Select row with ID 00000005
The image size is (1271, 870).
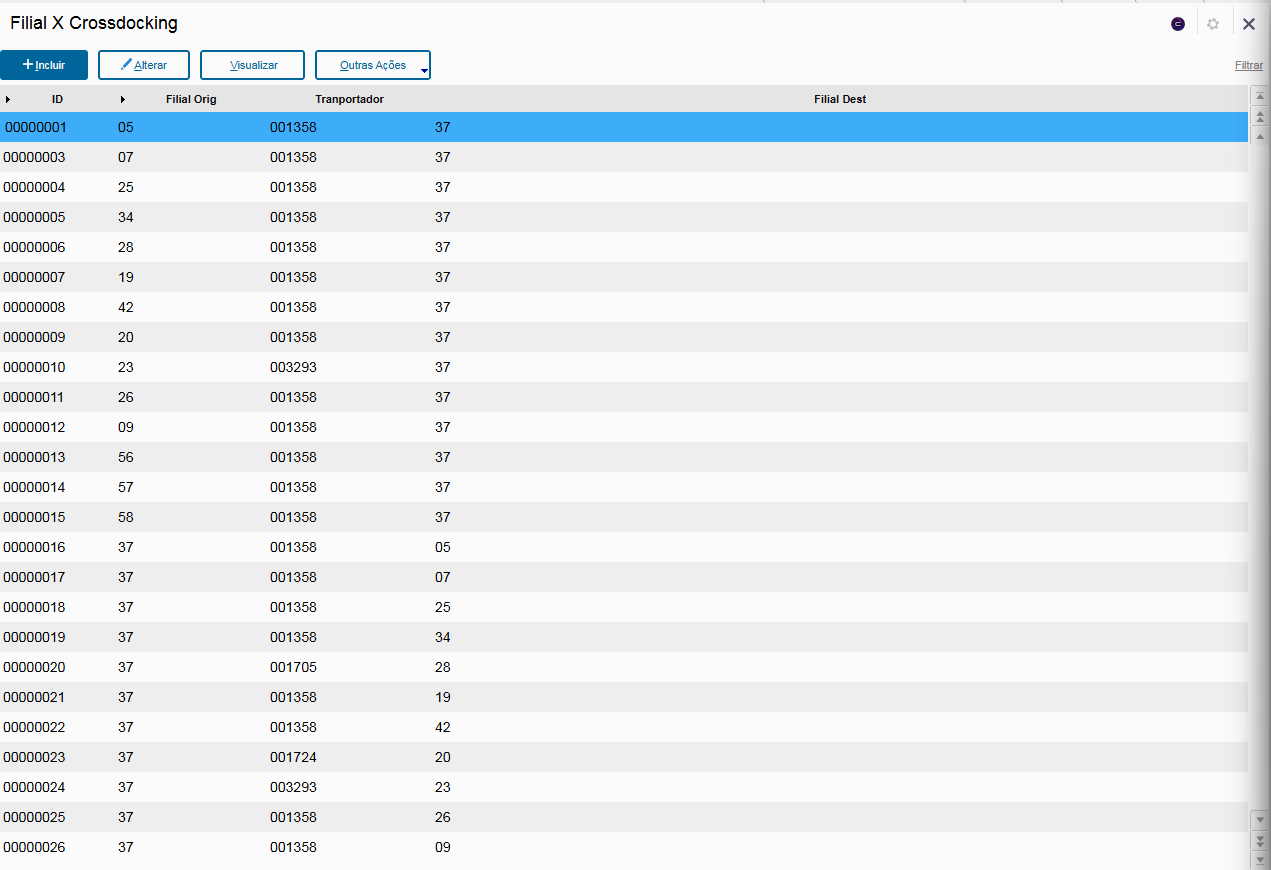624,217
